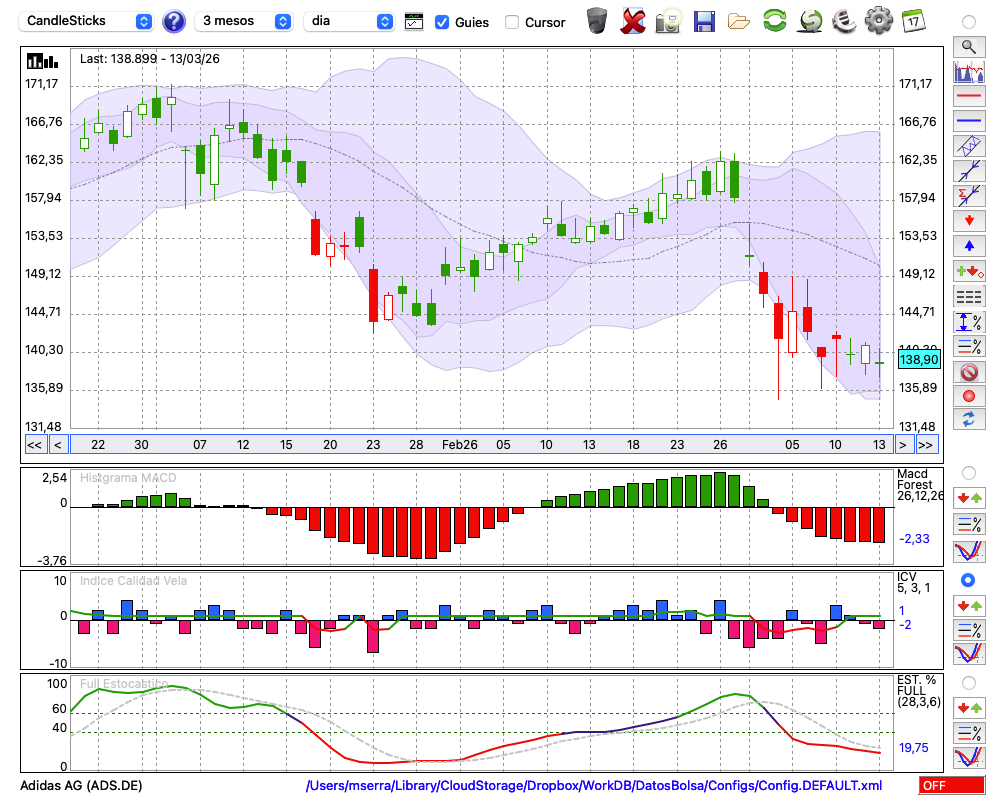This screenshot has width=1000, height=800.
Task: Click the Indice Calidad Vela panel title
Action: pos(133,581)
